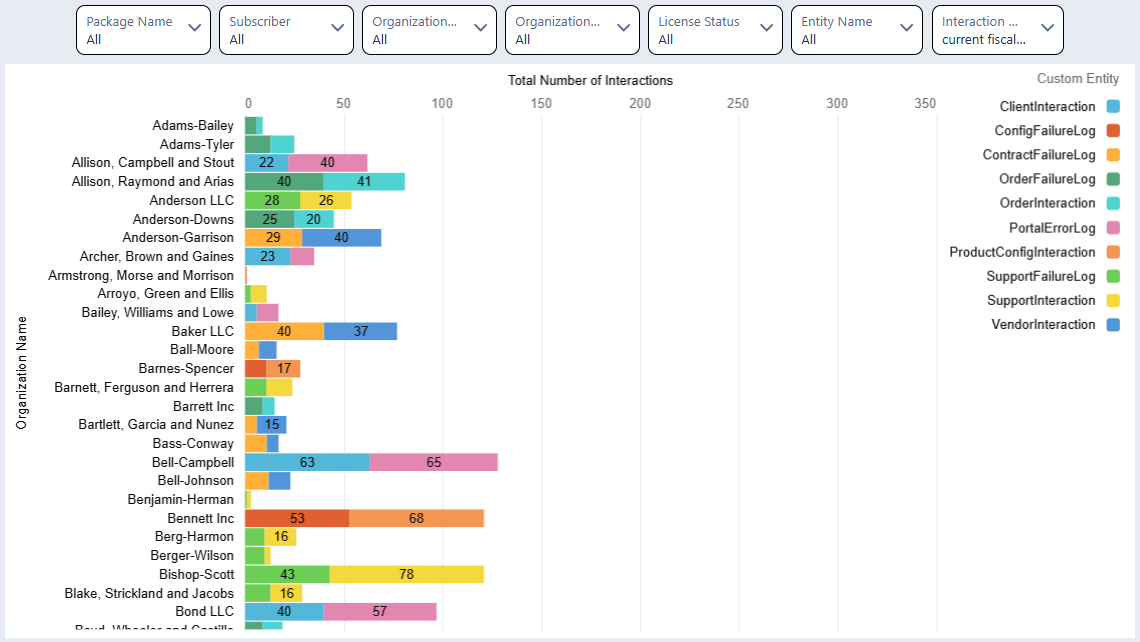Click the Bond LLC bar segment labeled 57
1140x642 pixels.
tap(380, 611)
